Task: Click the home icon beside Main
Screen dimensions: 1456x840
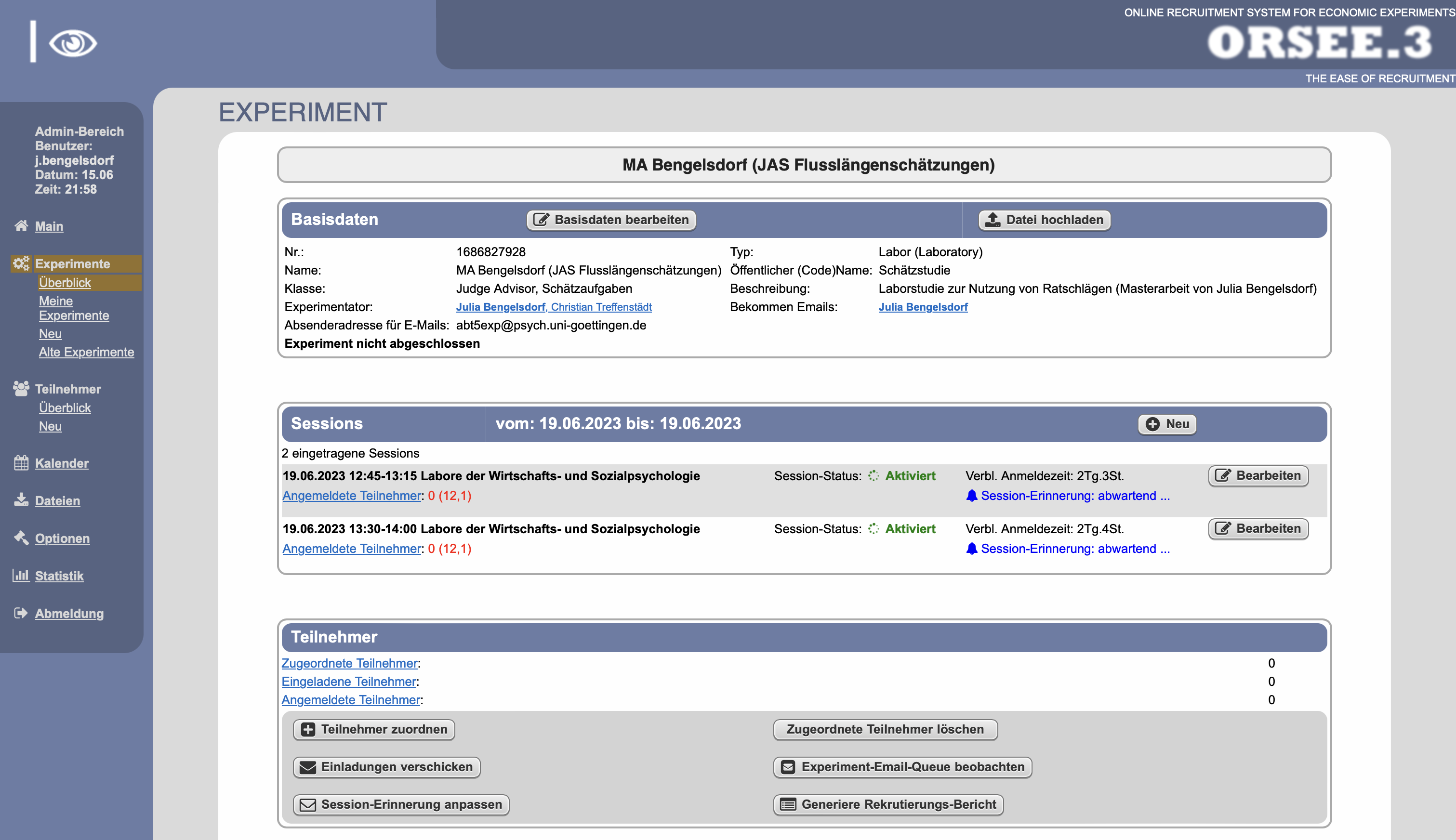Action: [21, 225]
